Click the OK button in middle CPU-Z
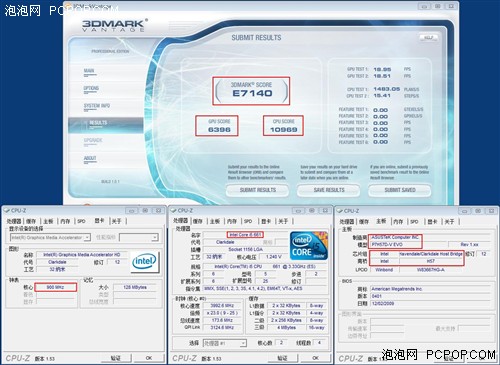This screenshot has width=500, height=365. (x=315, y=358)
